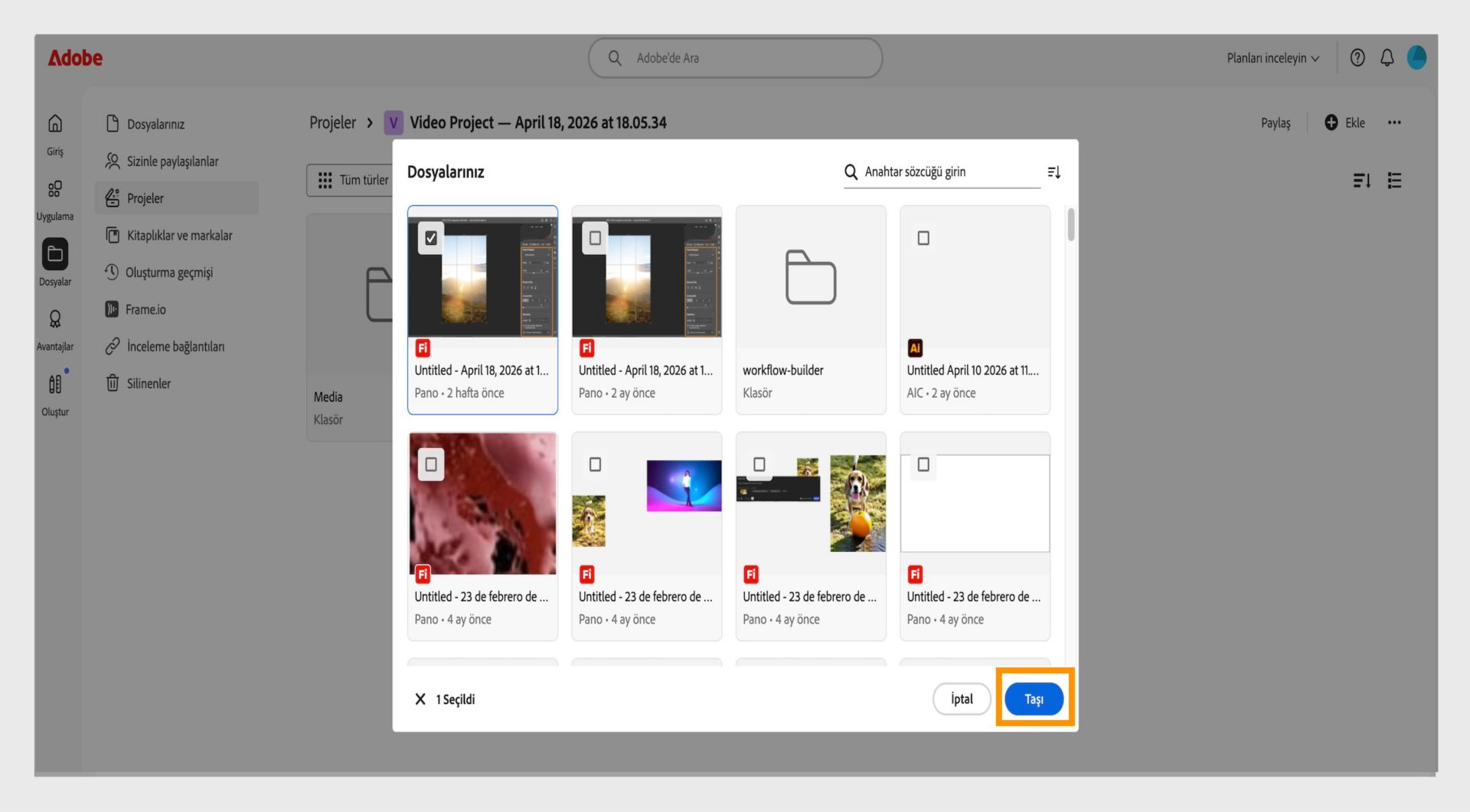This screenshot has height=812, width=1470.
Task: Expand the Planları inceleyin dropdown
Action: pyautogui.click(x=1273, y=58)
